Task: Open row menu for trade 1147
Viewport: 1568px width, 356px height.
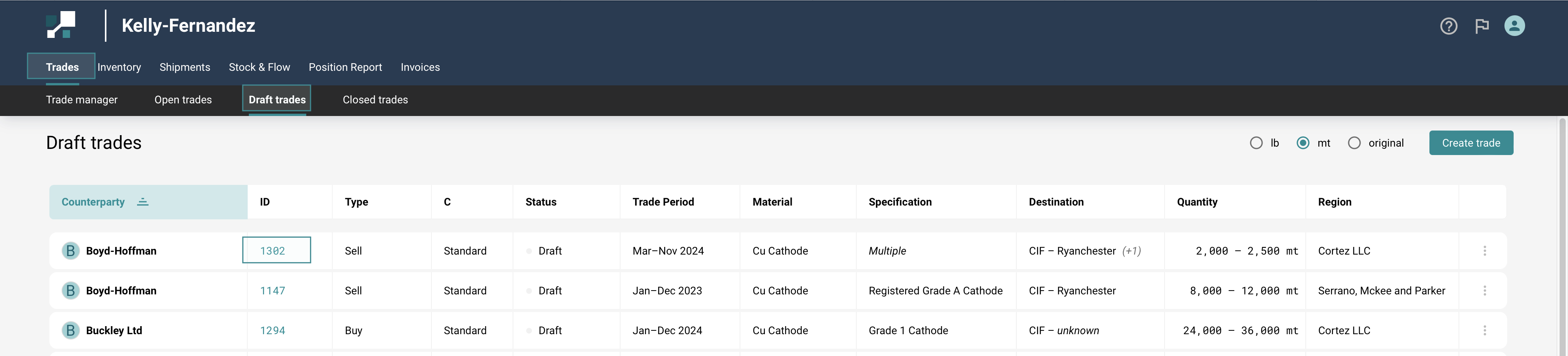Action: click(x=1484, y=291)
